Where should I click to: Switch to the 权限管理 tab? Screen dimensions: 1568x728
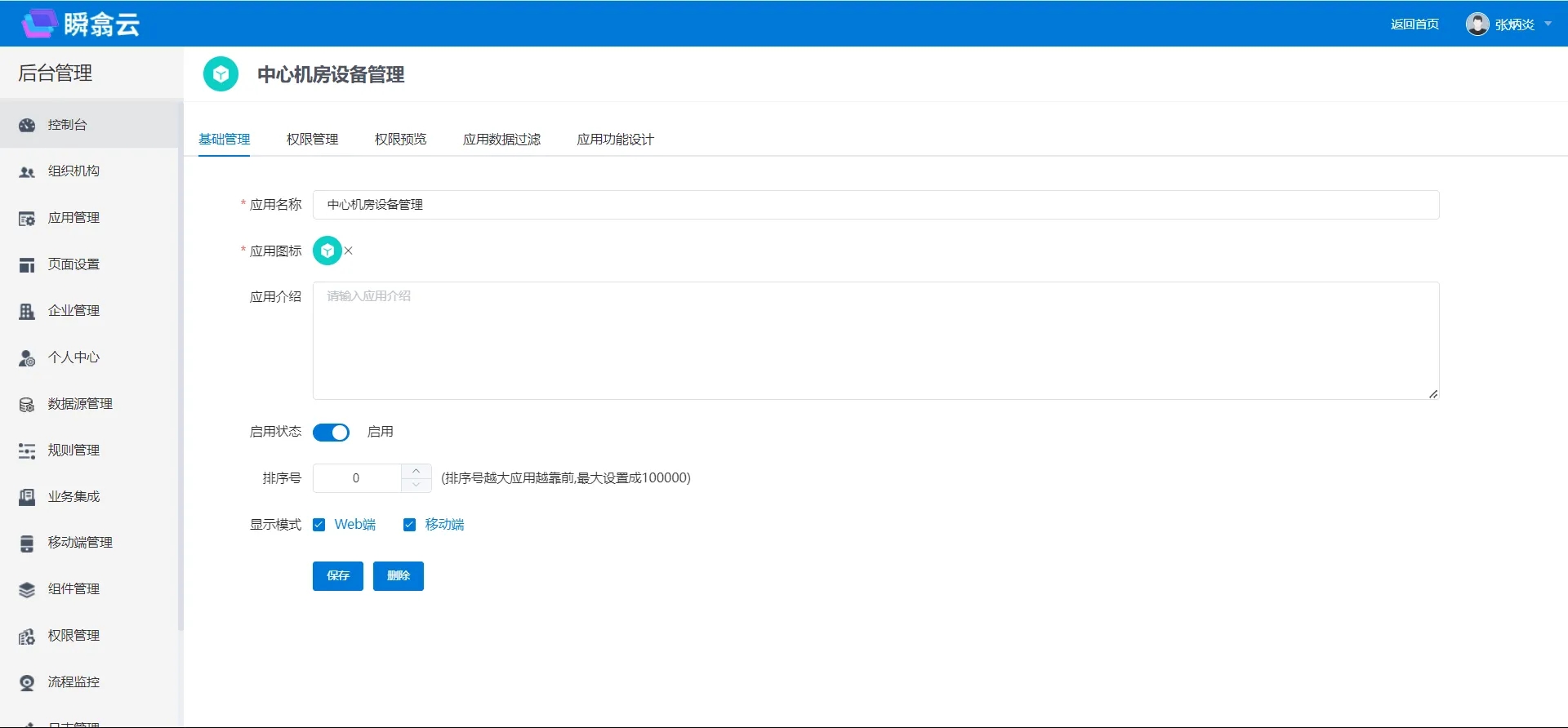(312, 139)
